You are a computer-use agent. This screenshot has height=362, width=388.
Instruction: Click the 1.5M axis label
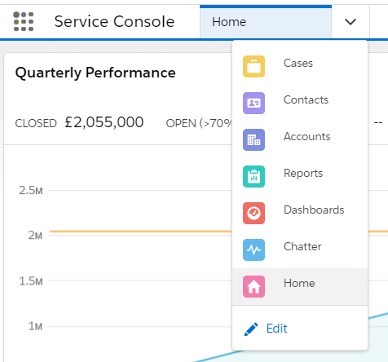31,281
